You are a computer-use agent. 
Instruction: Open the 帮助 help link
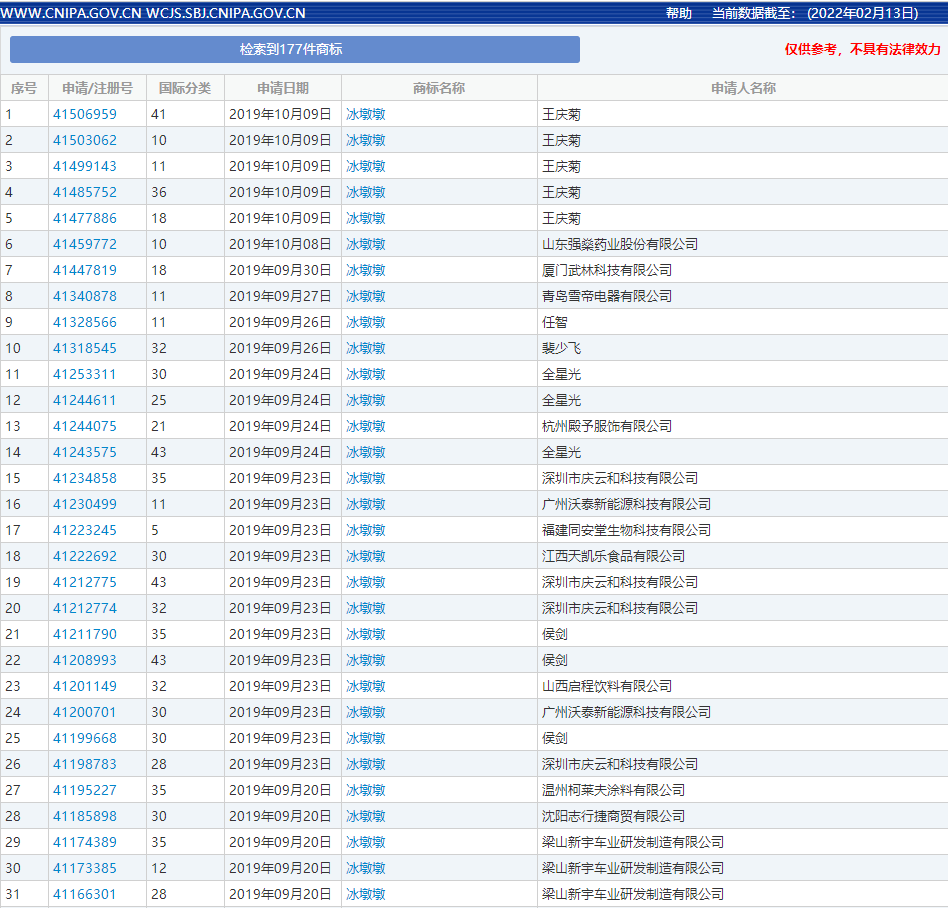pyautogui.click(x=678, y=13)
